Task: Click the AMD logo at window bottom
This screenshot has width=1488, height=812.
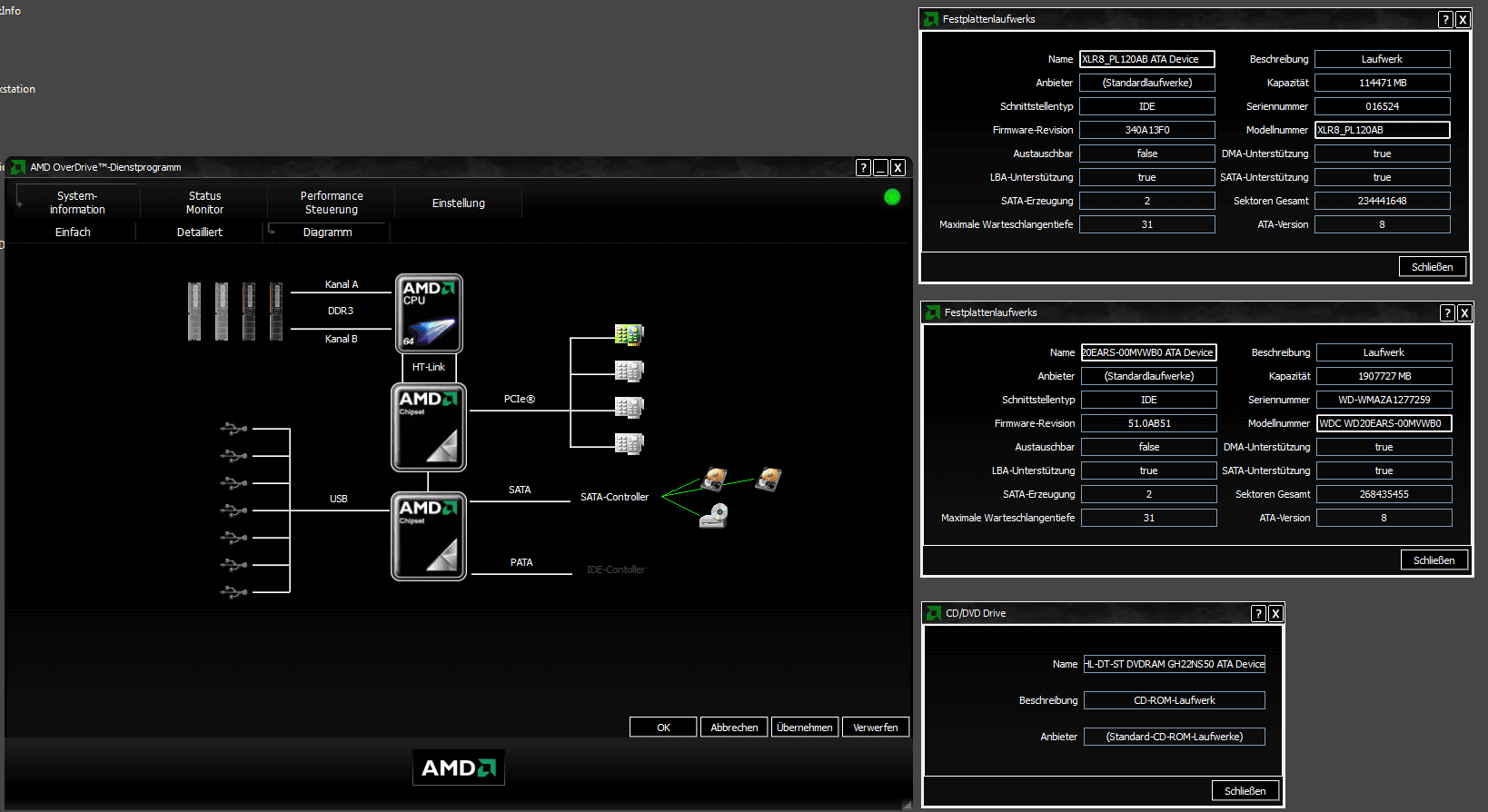Action: [459, 767]
